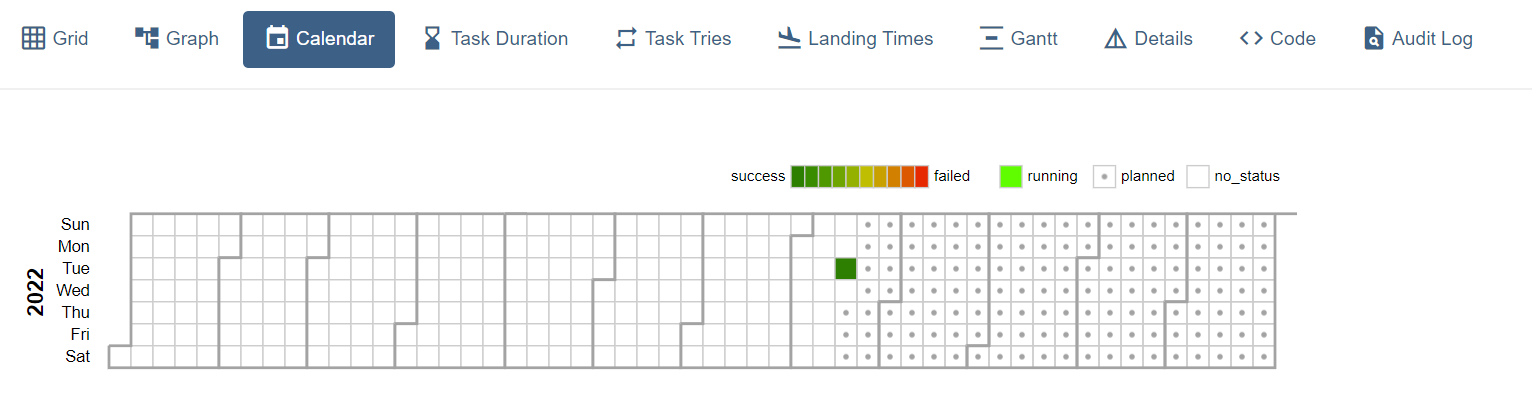Click the Graph hierarchy icon
Viewport: 1532px width, 415px height.
tap(147, 39)
